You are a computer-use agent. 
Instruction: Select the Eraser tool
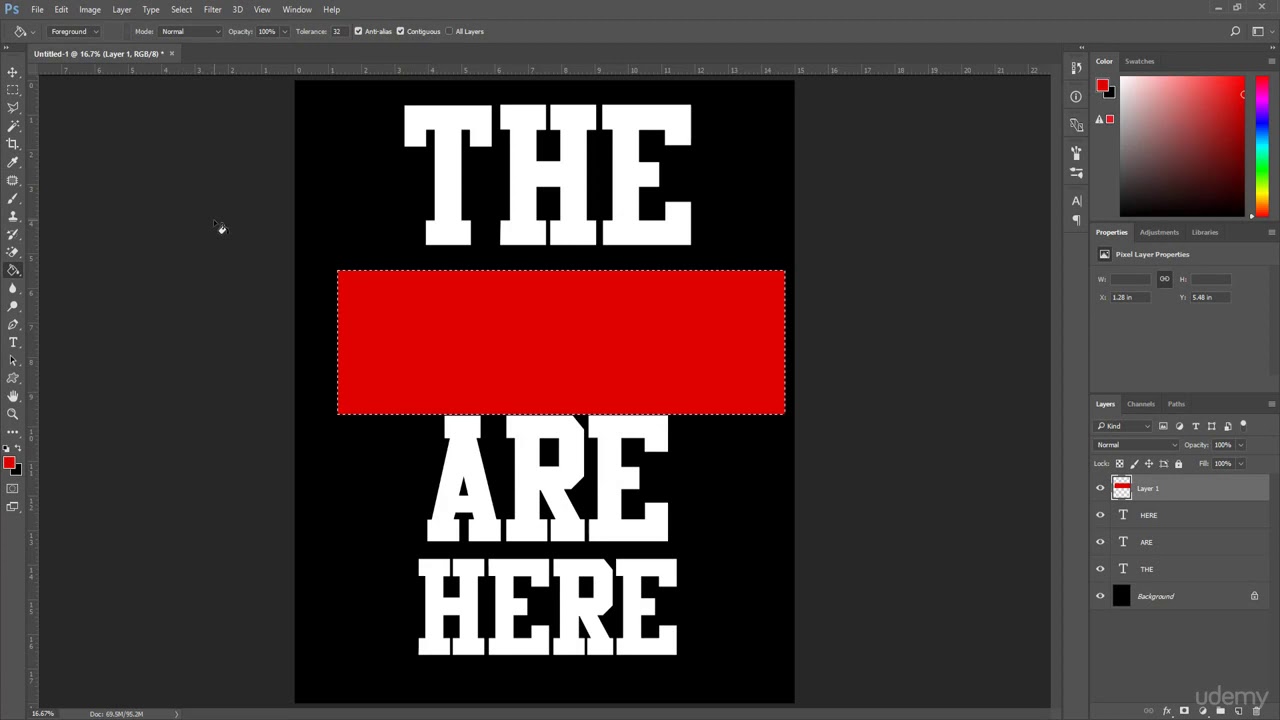pos(13,252)
